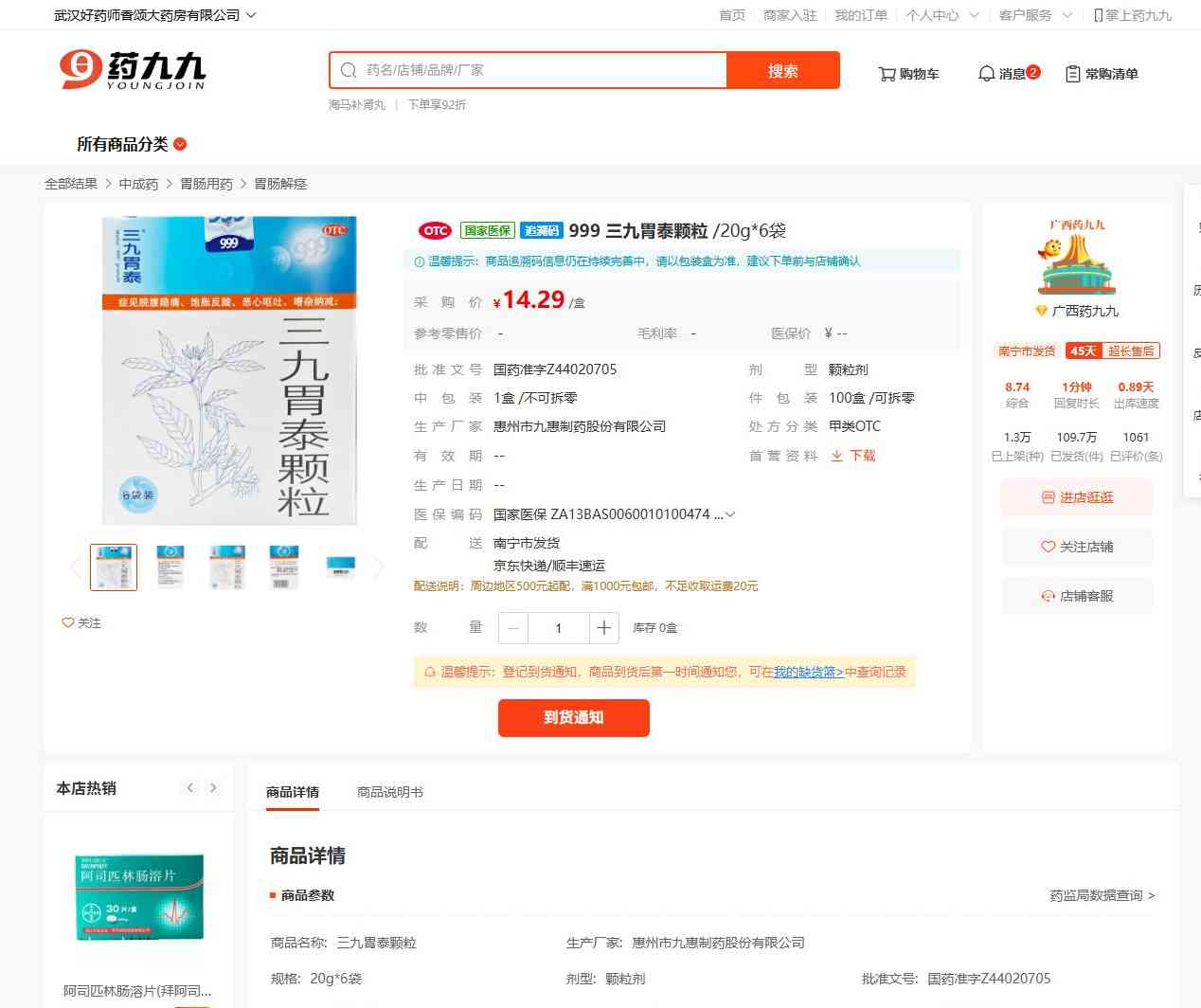Go to next hot-selling product

click(213, 788)
